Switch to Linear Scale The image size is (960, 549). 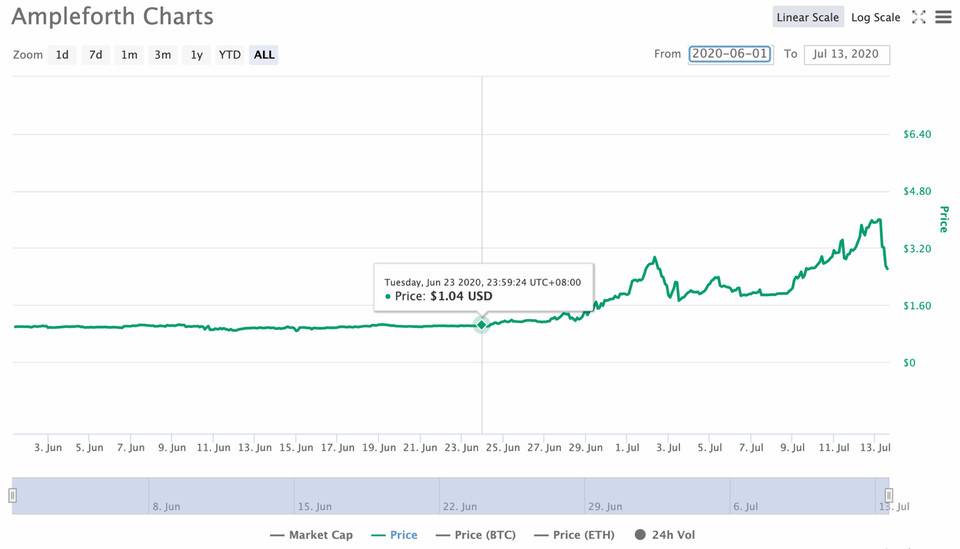807,17
